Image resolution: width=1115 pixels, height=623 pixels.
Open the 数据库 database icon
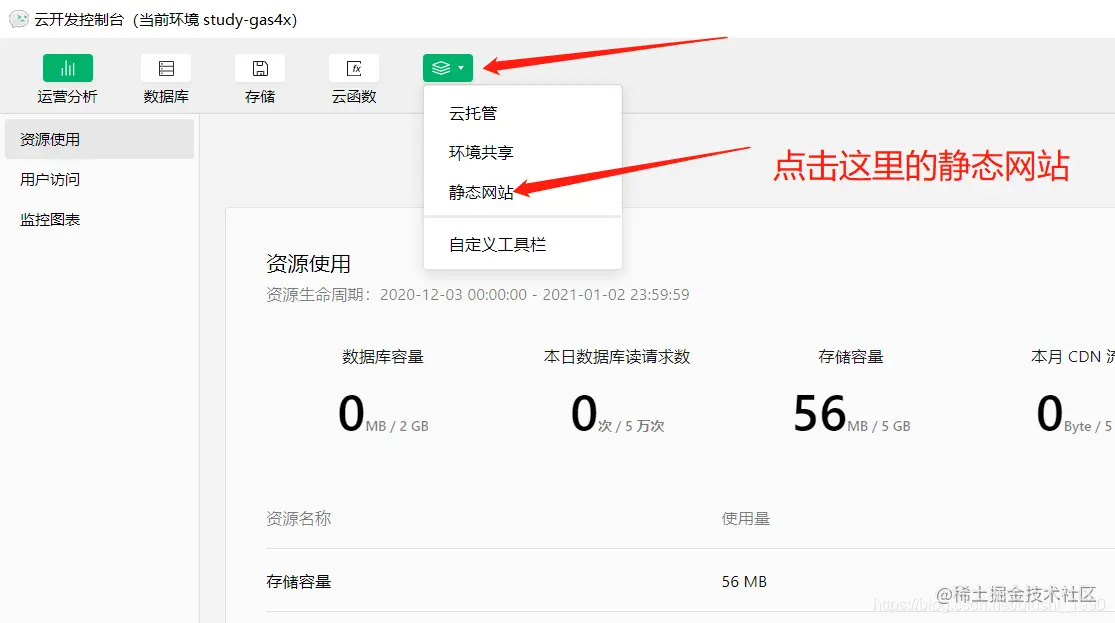(x=166, y=68)
